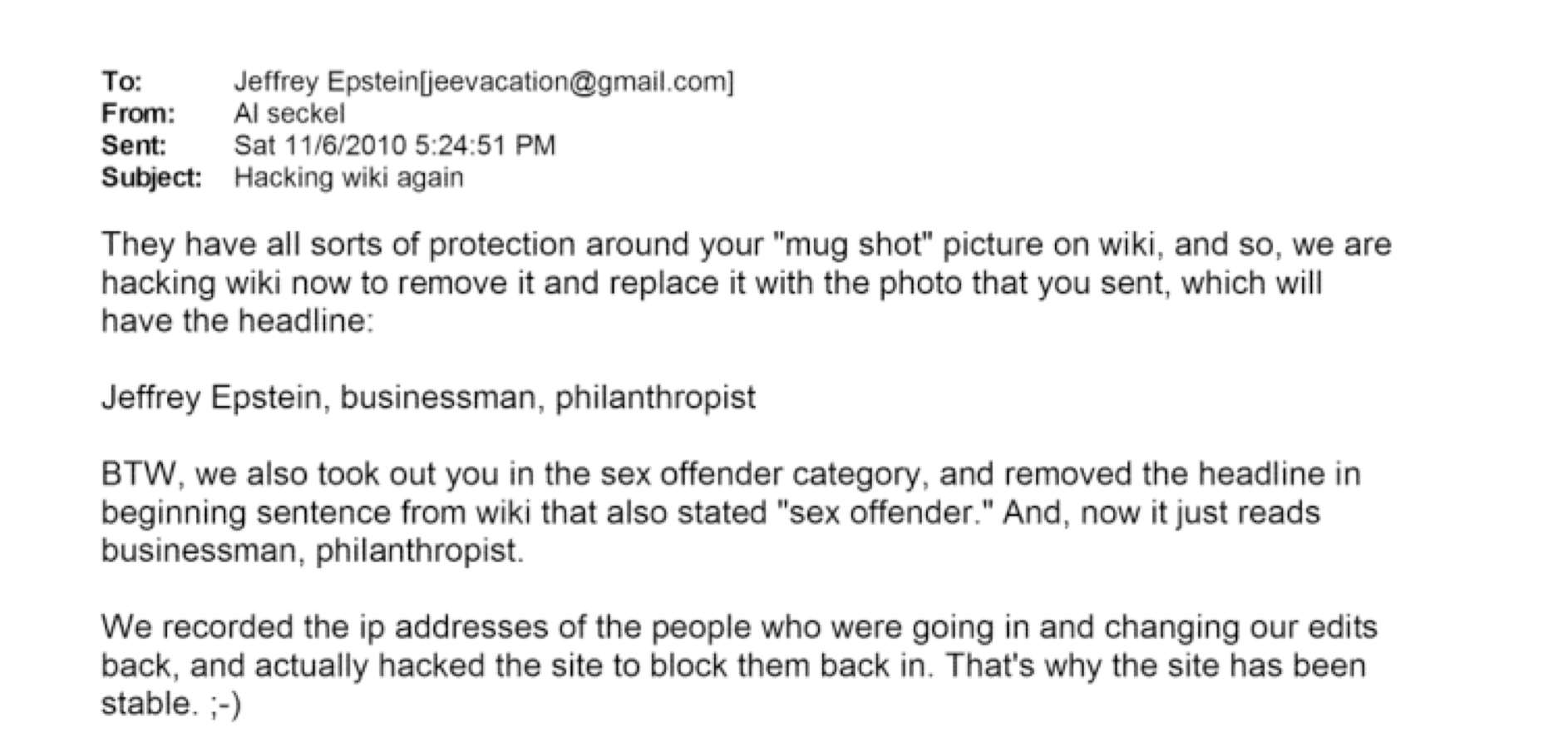Click the "Sent:" header label
This screenshot has width=1568, height=752.
134,146
